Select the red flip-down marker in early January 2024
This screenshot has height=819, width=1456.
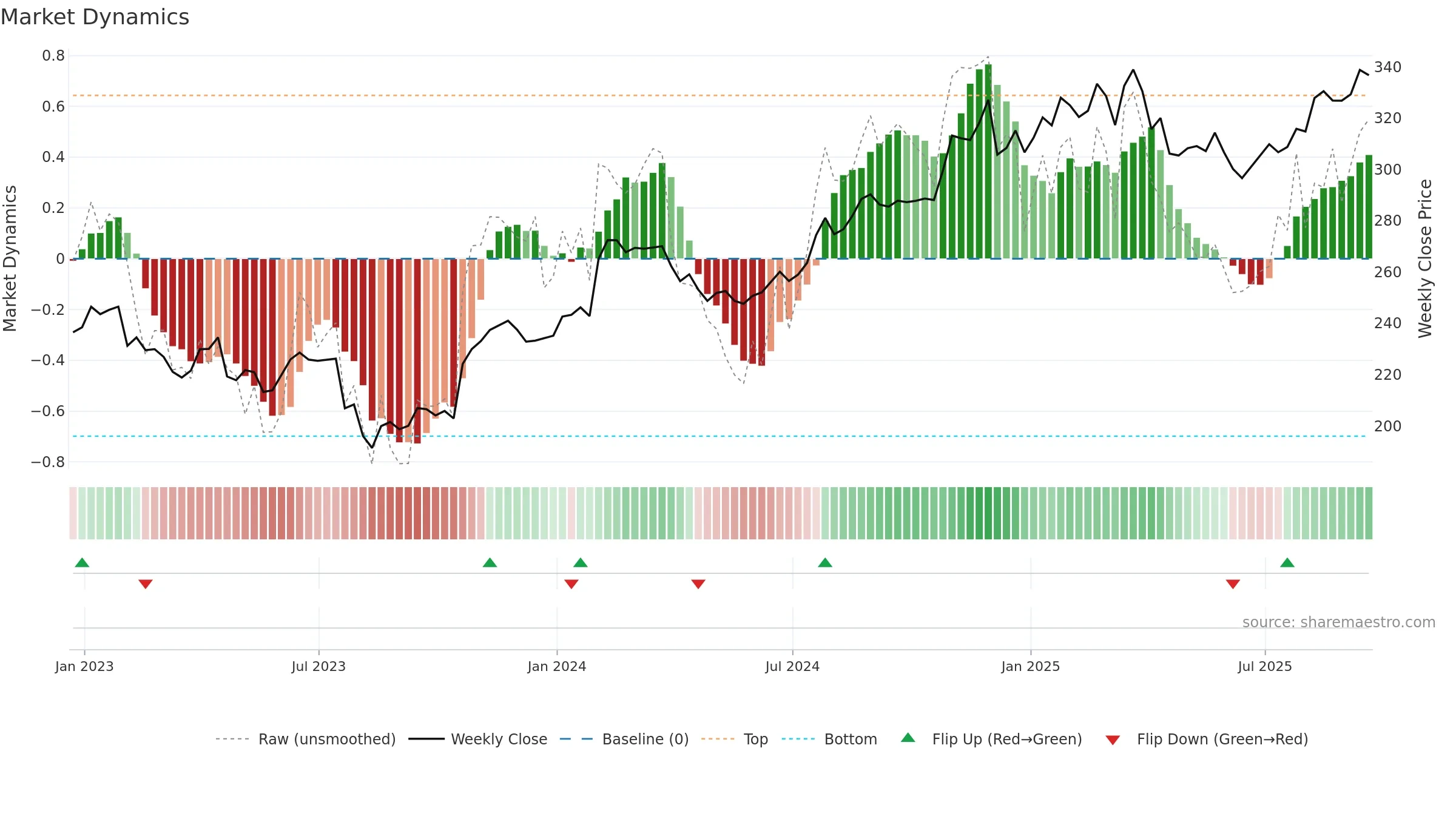tap(571, 584)
